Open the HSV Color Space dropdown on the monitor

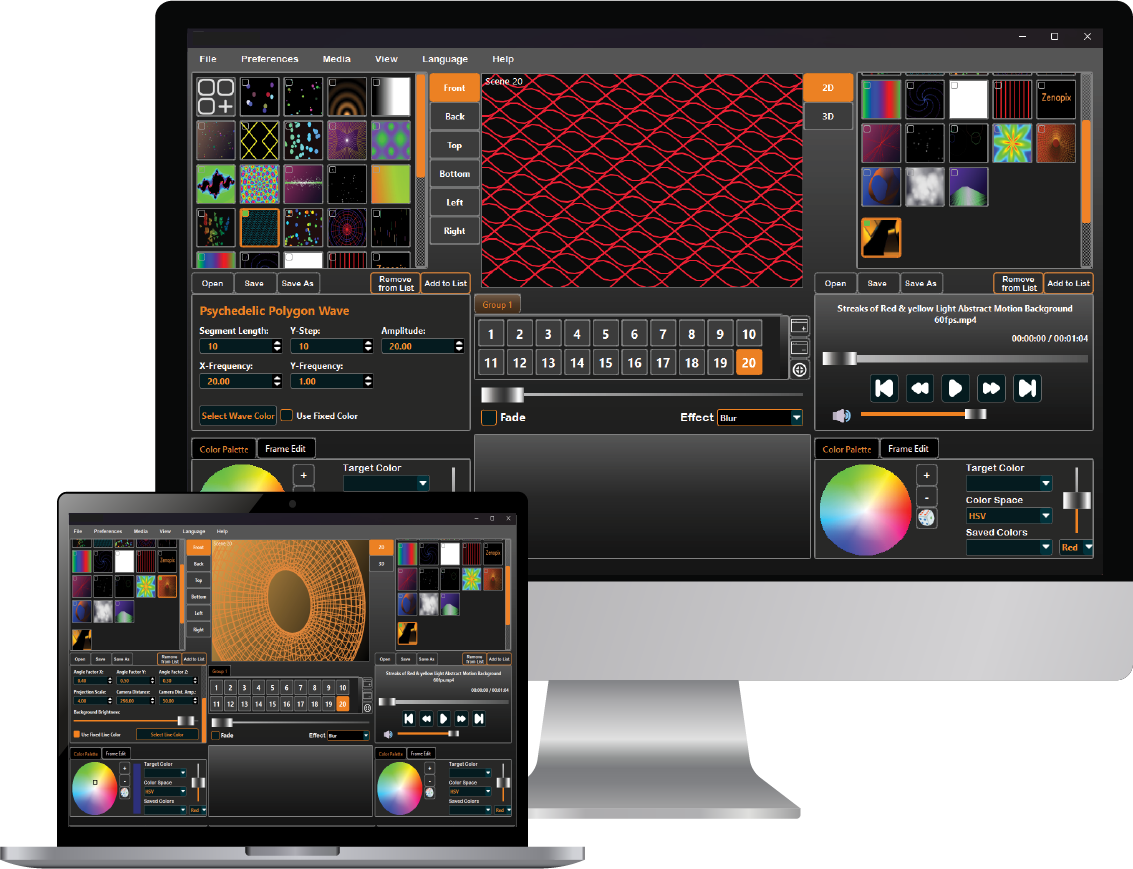(1009, 516)
